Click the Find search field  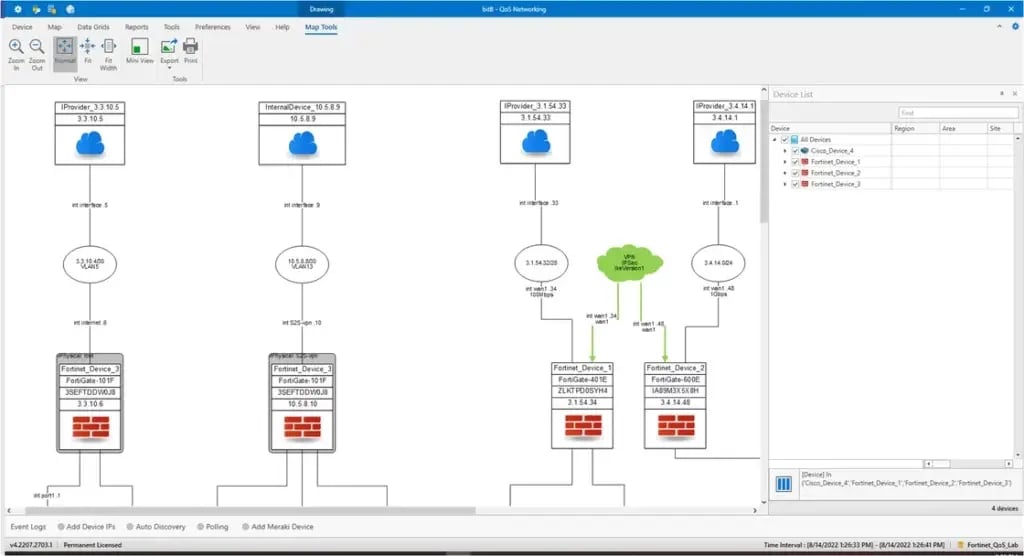pyautogui.click(x=954, y=113)
